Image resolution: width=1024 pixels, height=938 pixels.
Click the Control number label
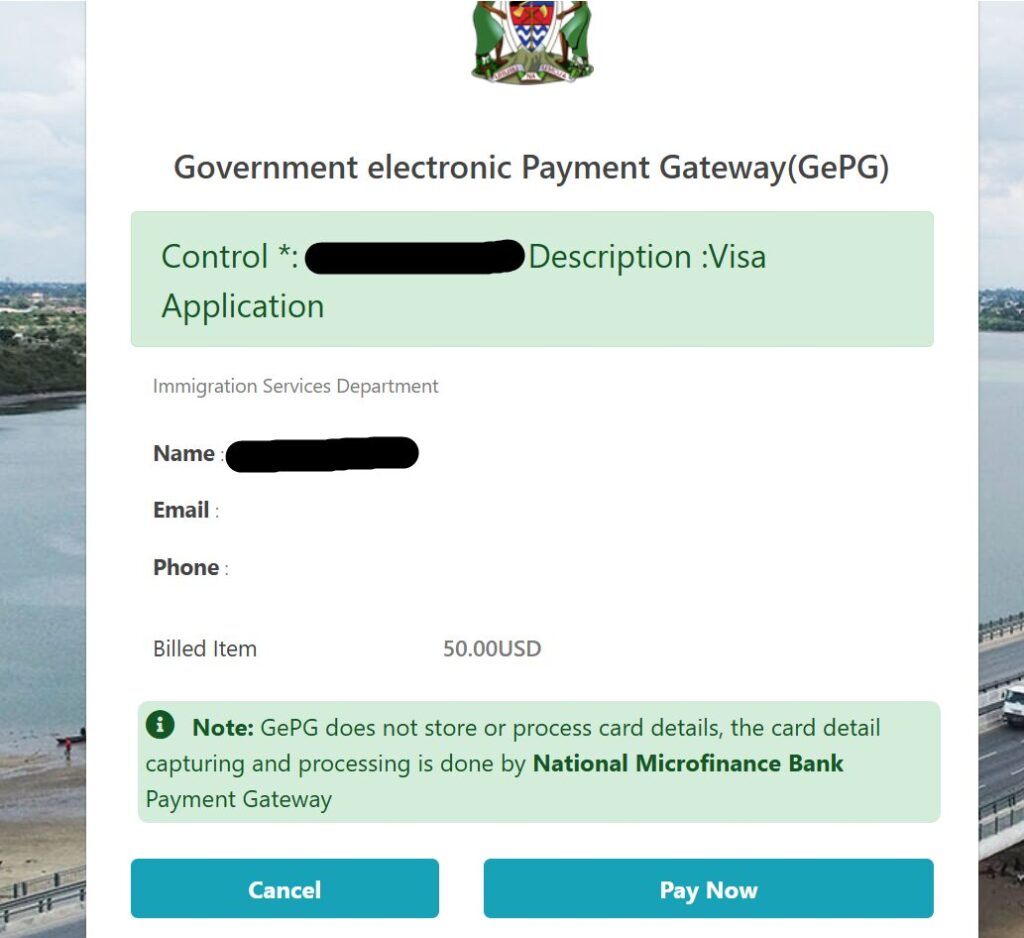[x=229, y=257]
